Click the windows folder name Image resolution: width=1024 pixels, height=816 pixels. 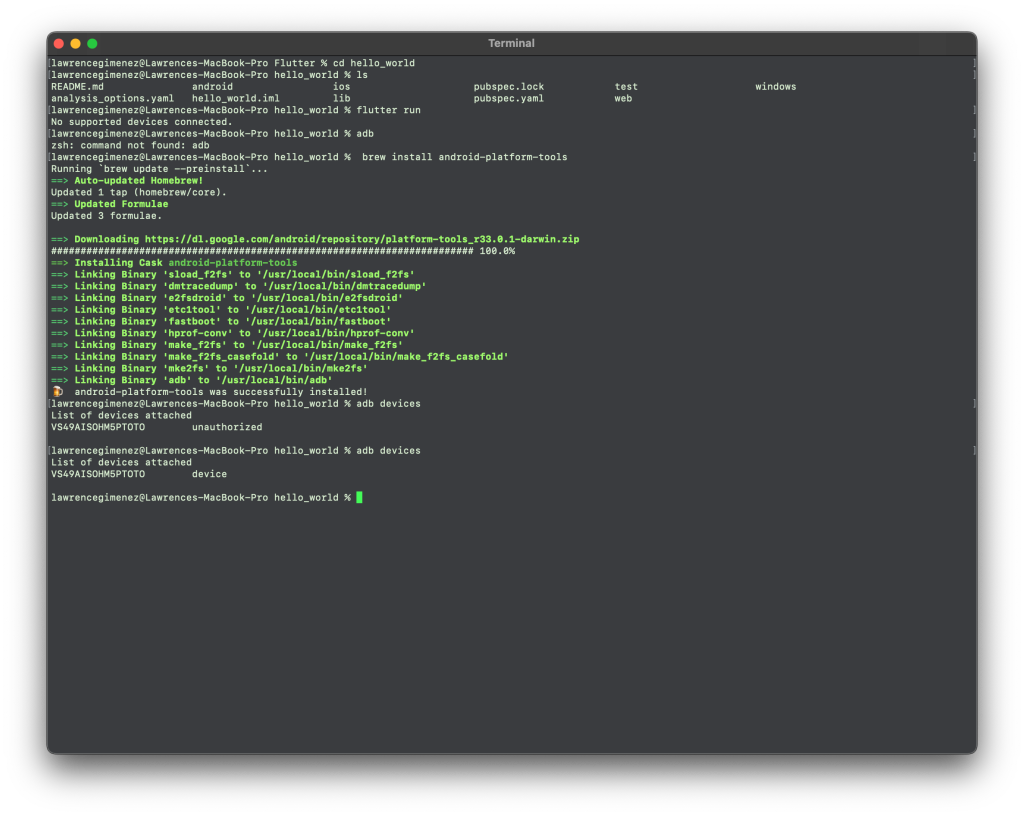tap(775, 87)
